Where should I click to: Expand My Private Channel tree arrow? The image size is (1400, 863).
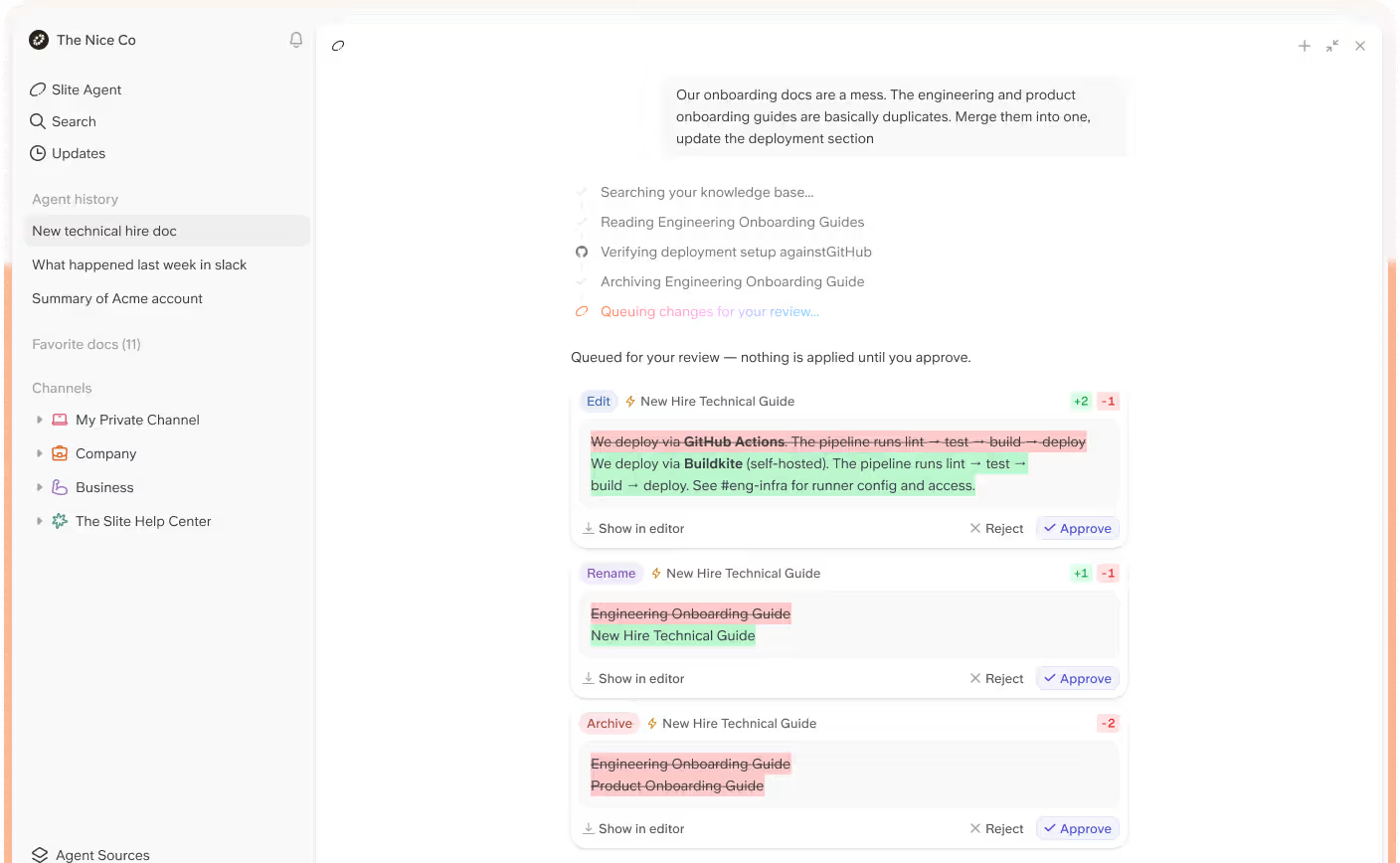click(x=39, y=420)
